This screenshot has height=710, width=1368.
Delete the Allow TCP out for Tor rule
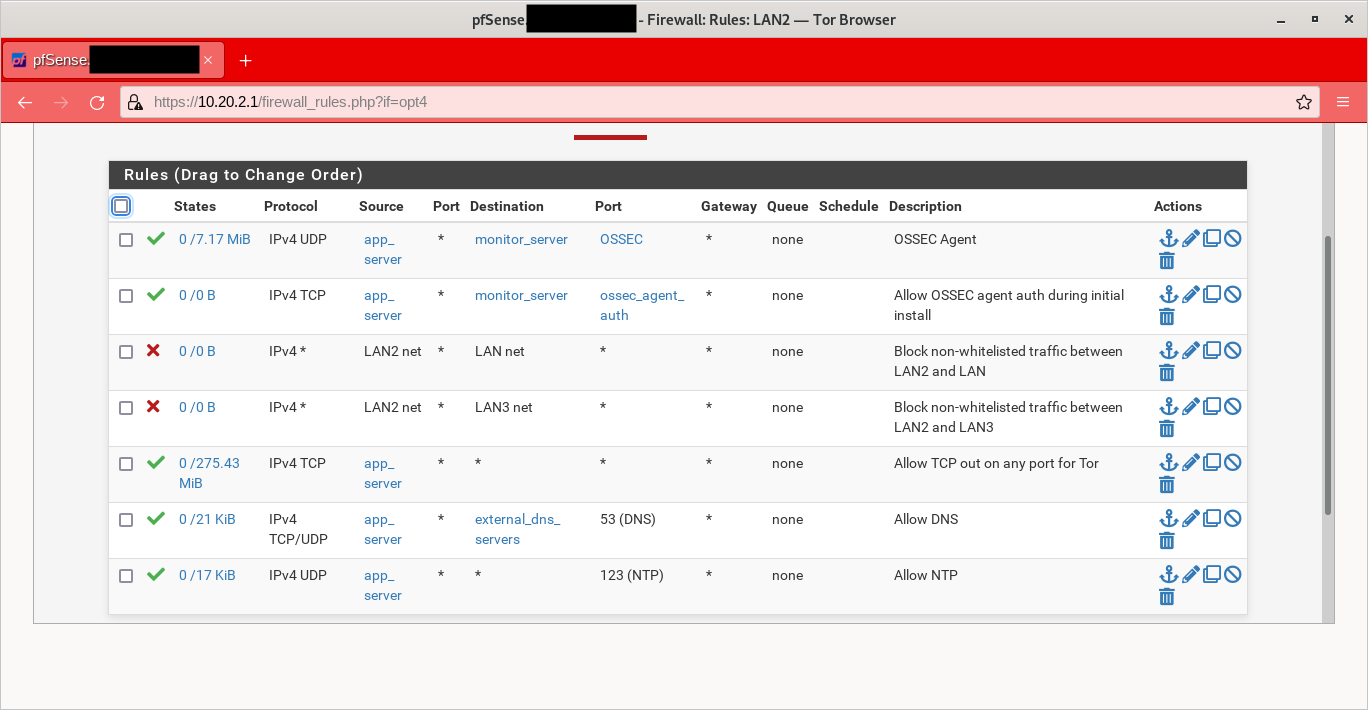point(1167,484)
